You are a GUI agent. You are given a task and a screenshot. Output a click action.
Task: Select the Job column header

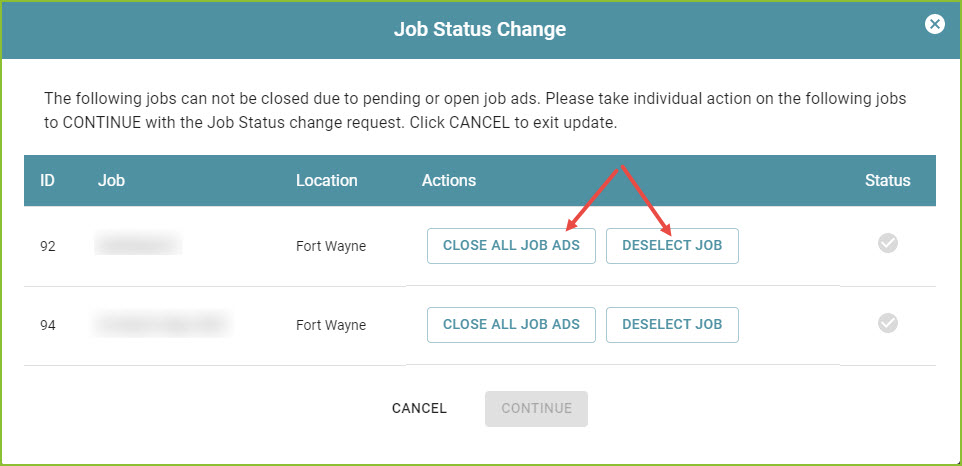click(111, 181)
